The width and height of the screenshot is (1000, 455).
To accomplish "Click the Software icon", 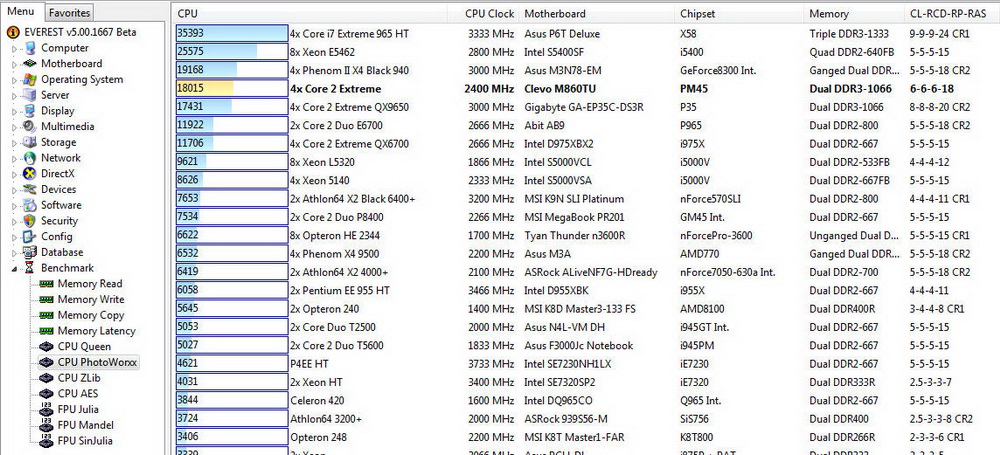I will click(29, 205).
